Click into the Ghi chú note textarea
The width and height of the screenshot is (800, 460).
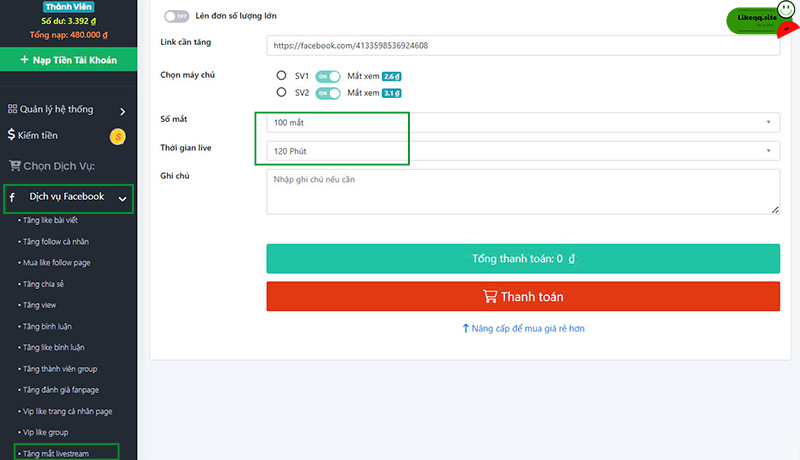click(523, 192)
